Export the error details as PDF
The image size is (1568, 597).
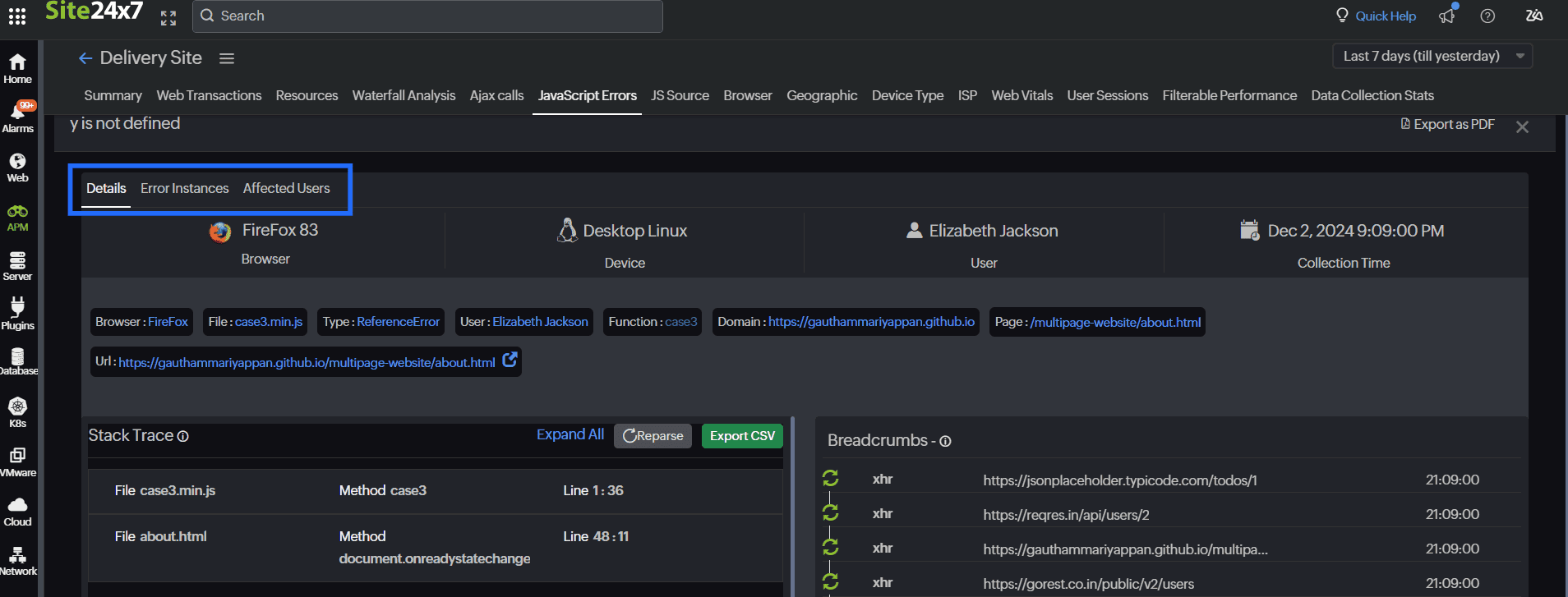pyautogui.click(x=1447, y=124)
